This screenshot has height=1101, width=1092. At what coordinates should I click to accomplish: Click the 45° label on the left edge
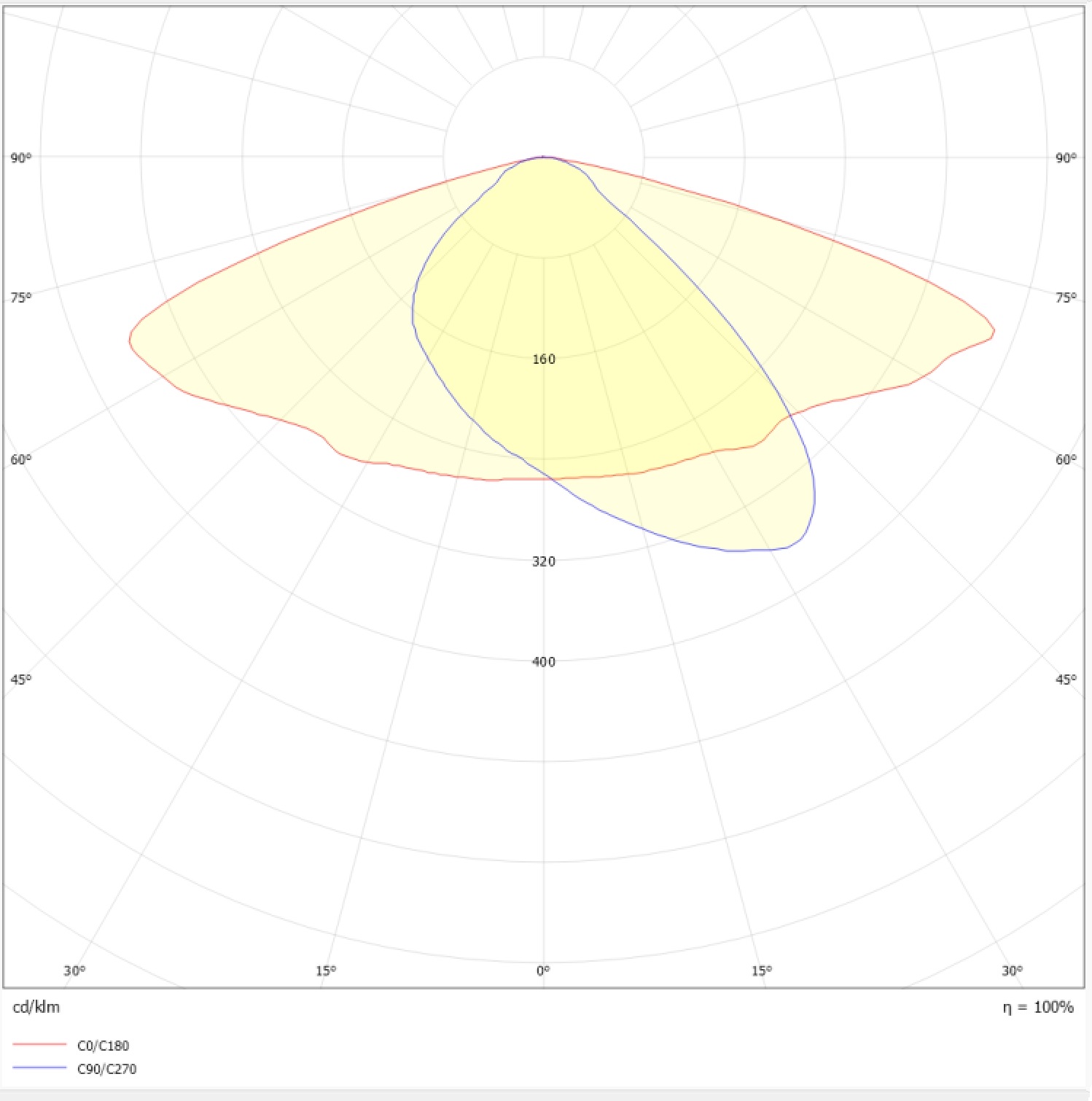[x=21, y=679]
